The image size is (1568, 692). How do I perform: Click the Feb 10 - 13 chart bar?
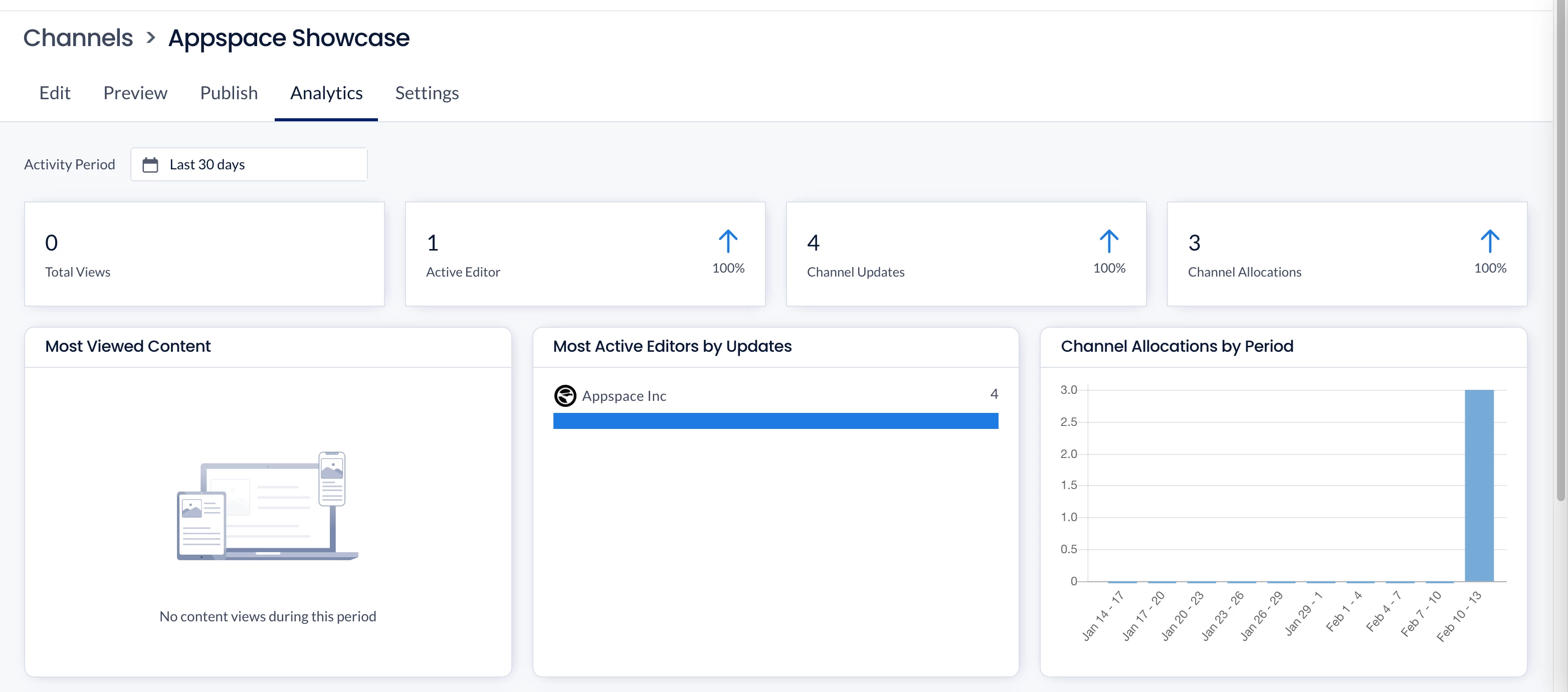tap(1479, 486)
